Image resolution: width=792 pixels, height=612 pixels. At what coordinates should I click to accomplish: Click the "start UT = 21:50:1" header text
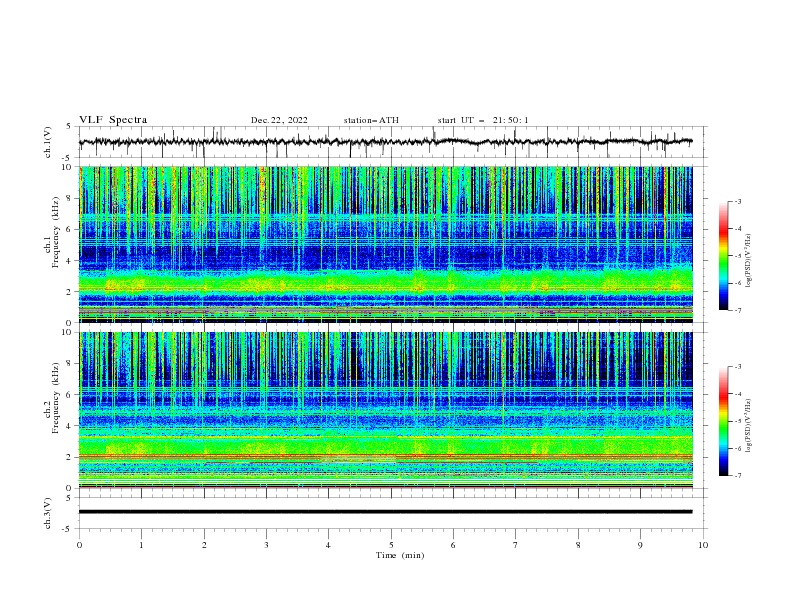click(483, 120)
